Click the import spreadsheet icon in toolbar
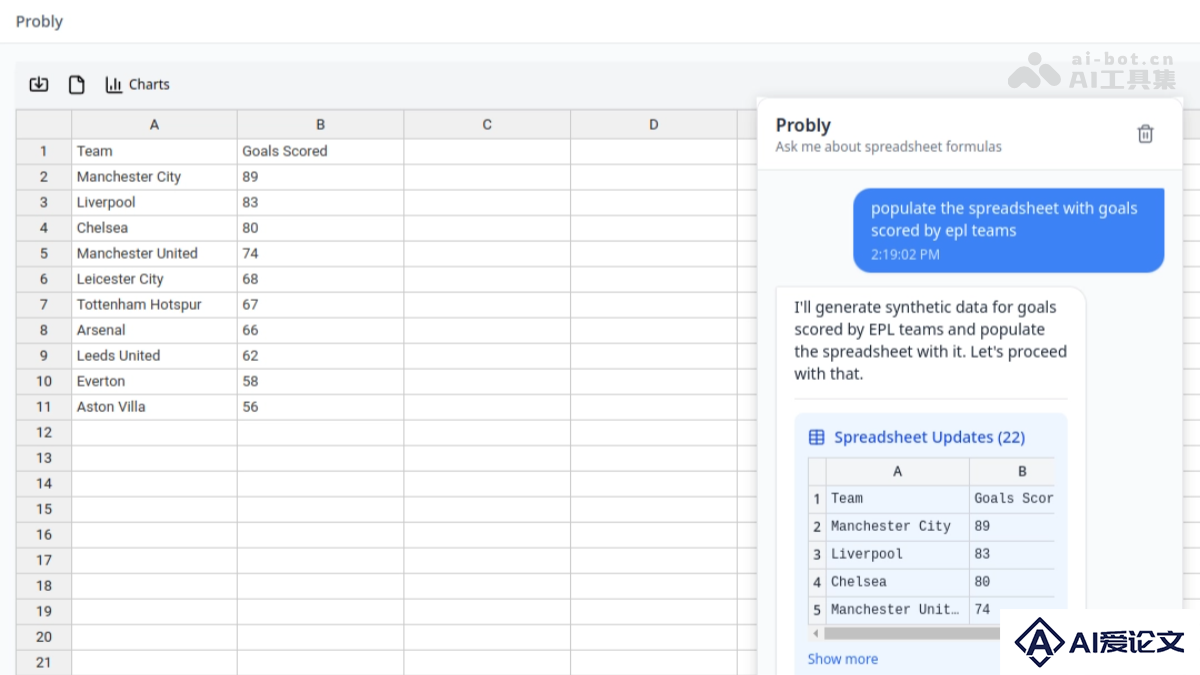 click(x=39, y=84)
